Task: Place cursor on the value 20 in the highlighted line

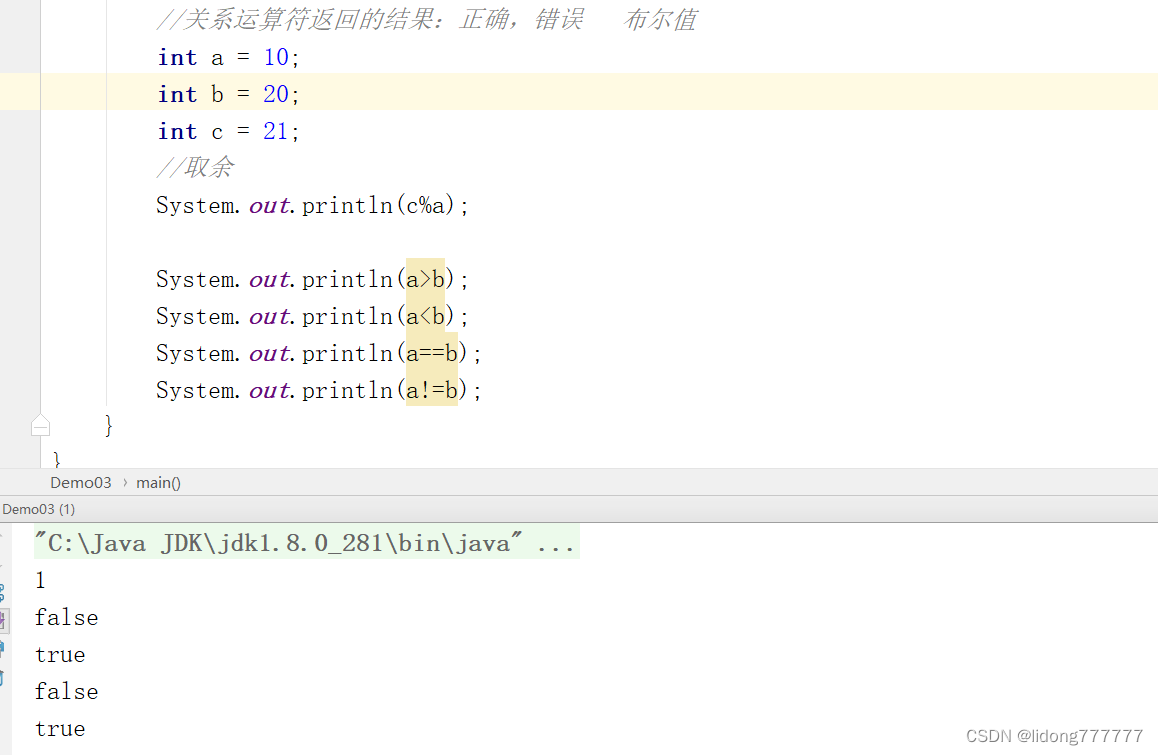Action: (276, 94)
